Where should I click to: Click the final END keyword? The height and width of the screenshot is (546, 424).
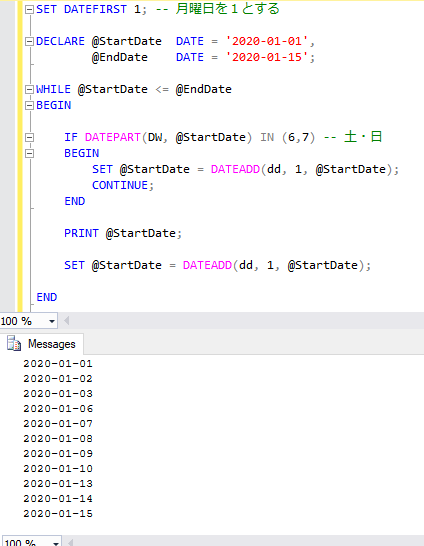point(47,297)
